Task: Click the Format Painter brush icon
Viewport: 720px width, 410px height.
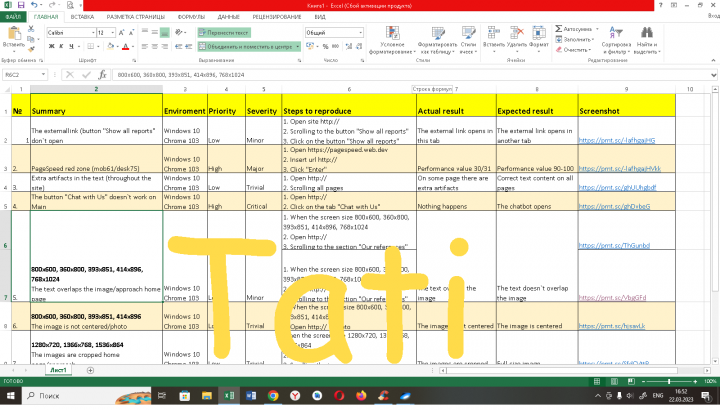Action: point(31,49)
